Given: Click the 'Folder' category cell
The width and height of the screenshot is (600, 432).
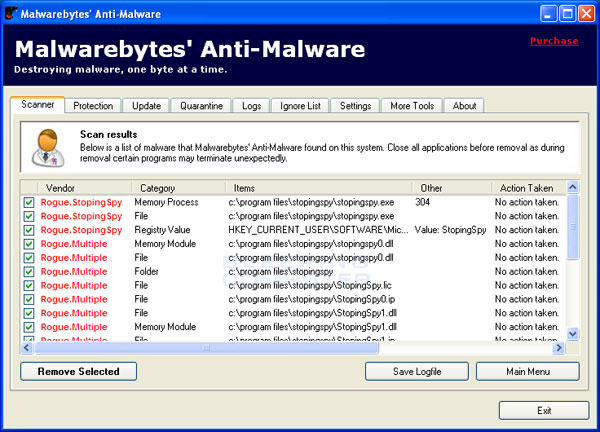Looking at the screenshot, I should (x=146, y=272).
